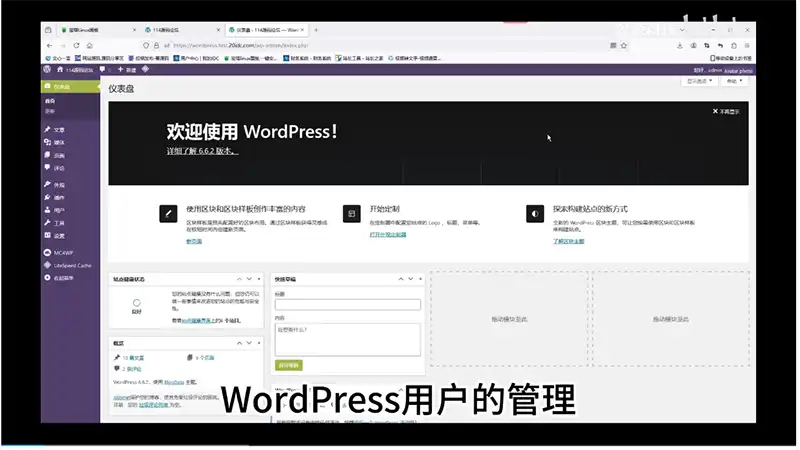Click 新建 in the admin bar
The image size is (800, 450).
click(x=127, y=69)
